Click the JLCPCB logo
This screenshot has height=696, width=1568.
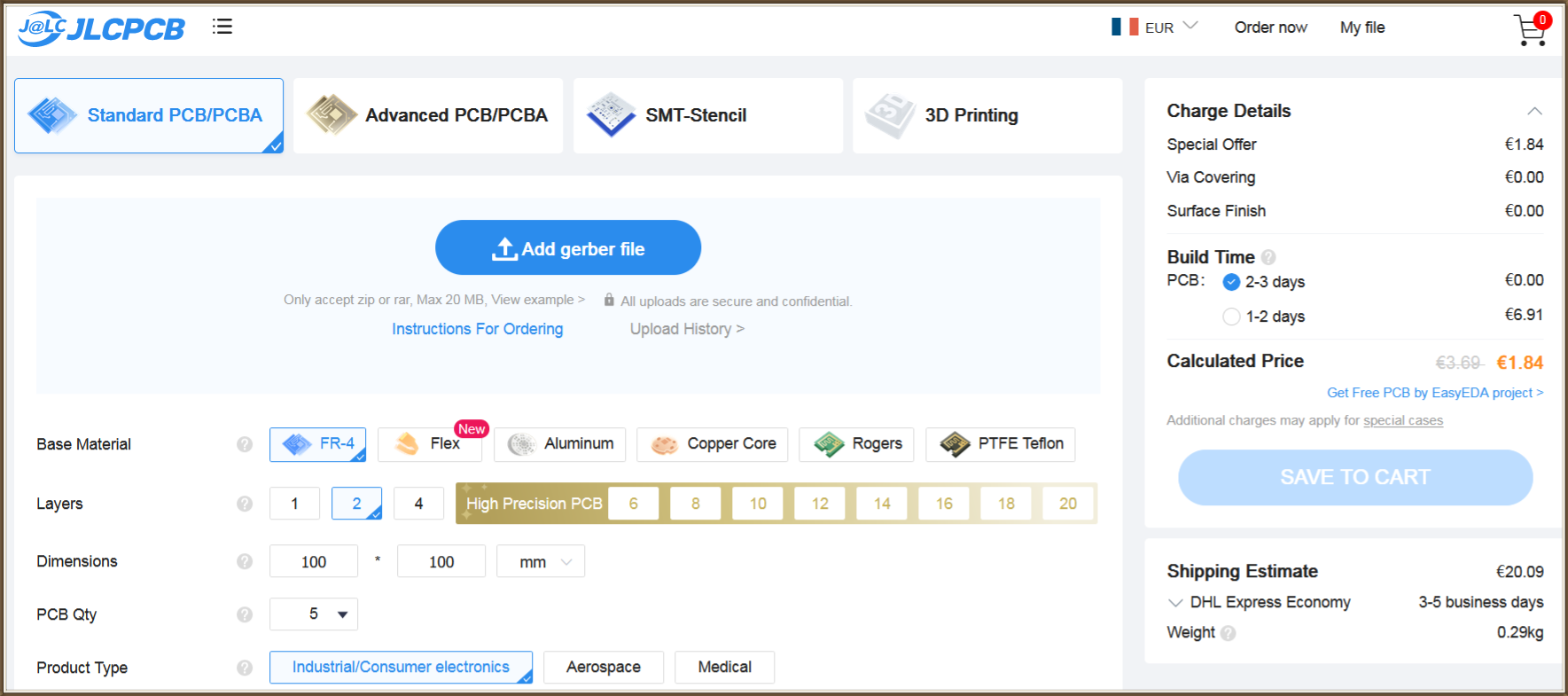102,28
